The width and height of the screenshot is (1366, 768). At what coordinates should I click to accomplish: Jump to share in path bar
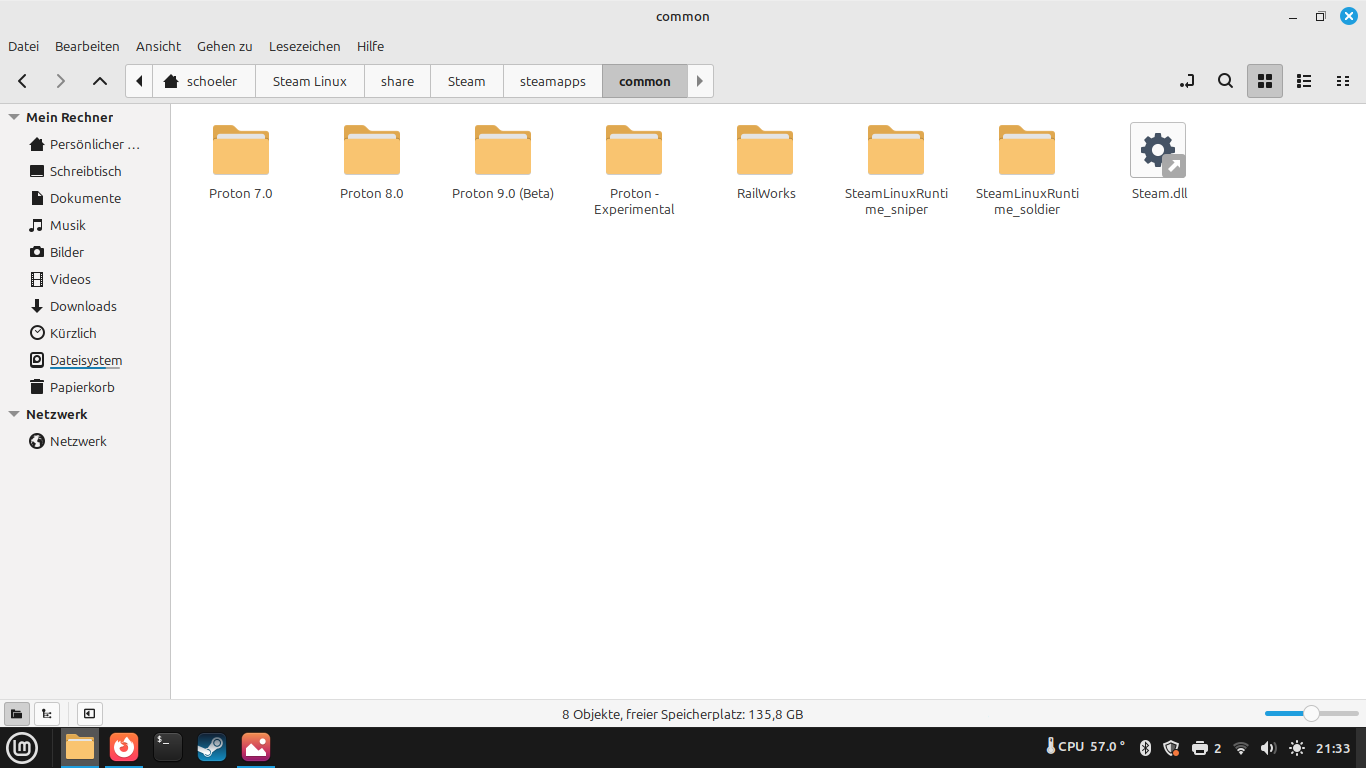[397, 81]
